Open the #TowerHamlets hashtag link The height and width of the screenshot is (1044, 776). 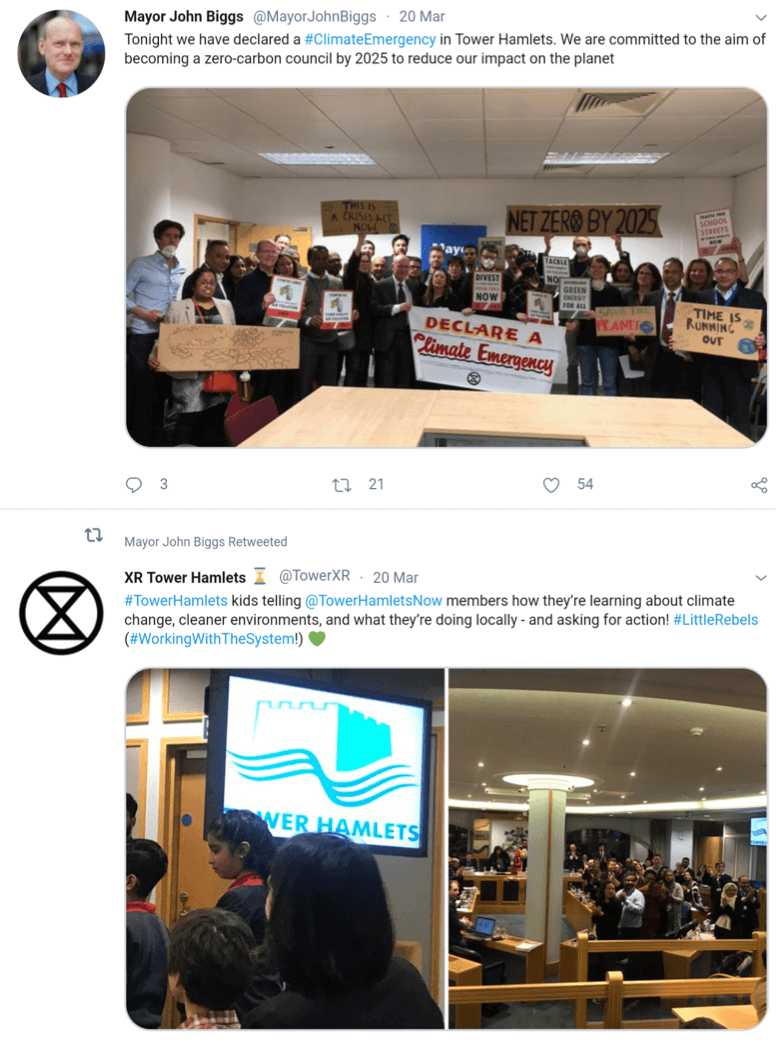tap(176, 601)
